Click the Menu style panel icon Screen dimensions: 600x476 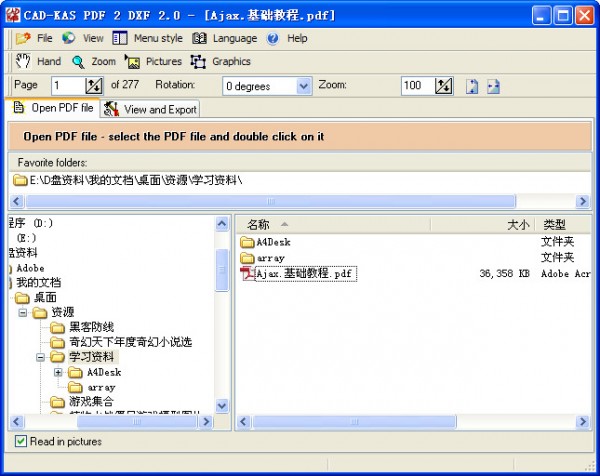coord(120,38)
